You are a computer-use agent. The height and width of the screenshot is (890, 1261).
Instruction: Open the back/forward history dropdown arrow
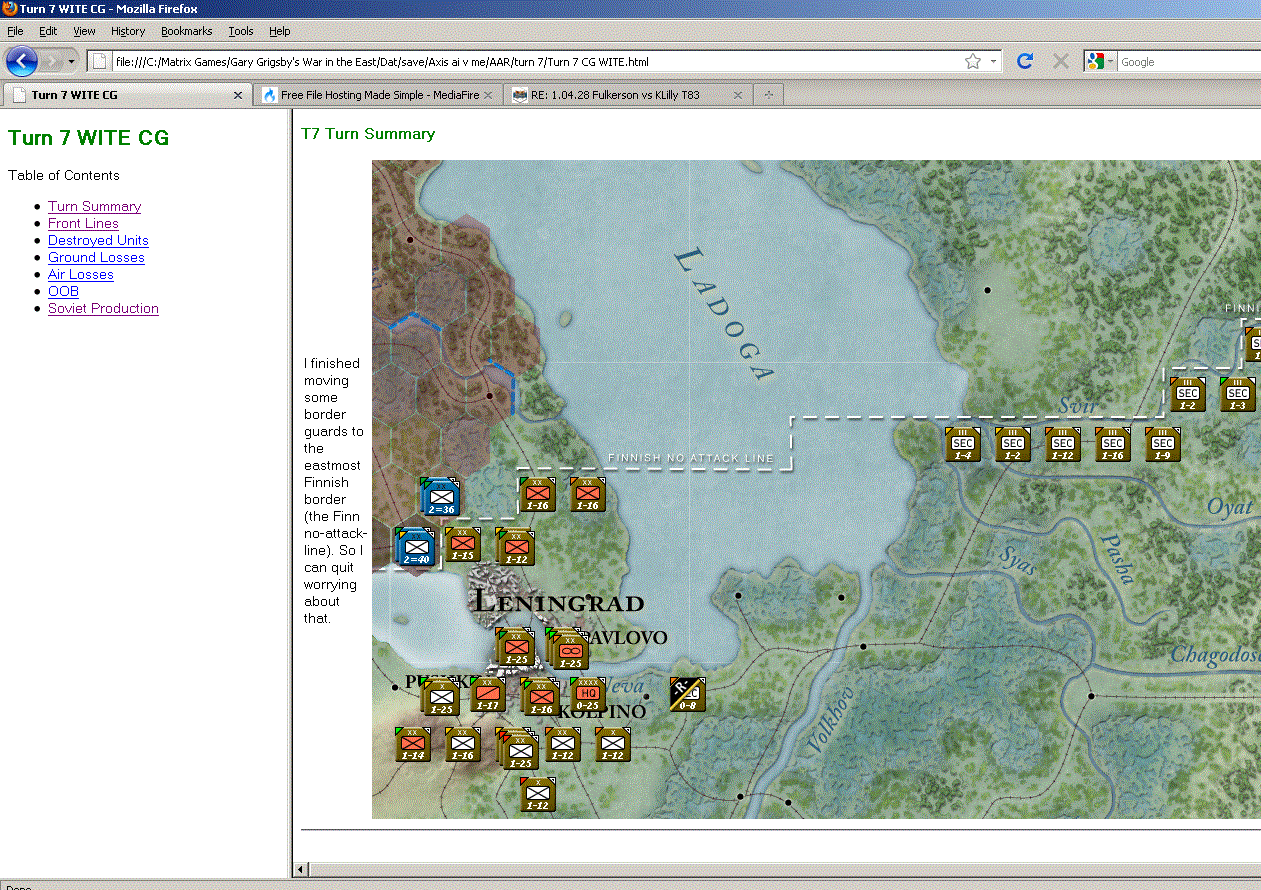[72, 62]
